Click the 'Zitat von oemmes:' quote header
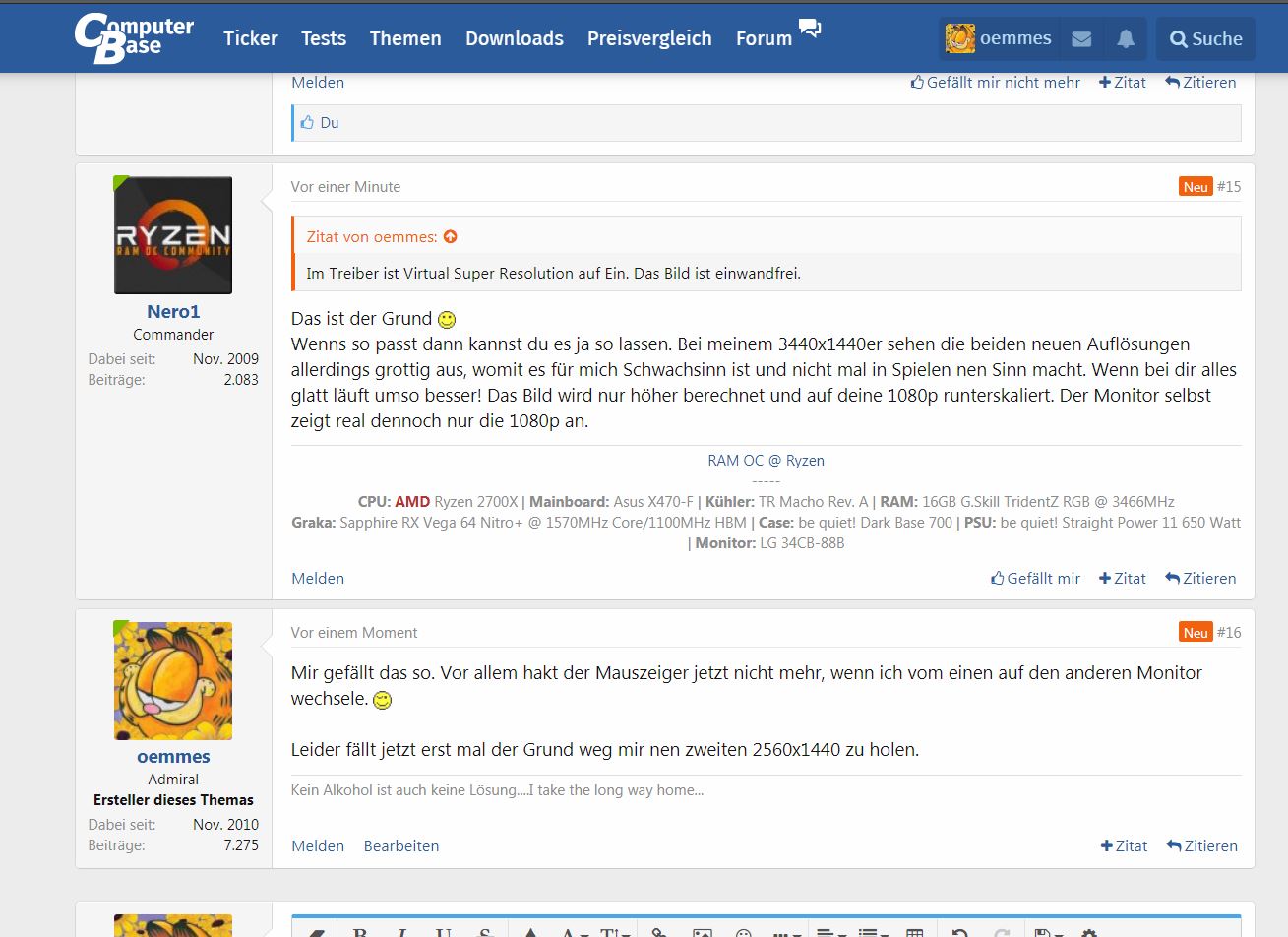Viewport: 1288px width, 937px height. point(372,236)
